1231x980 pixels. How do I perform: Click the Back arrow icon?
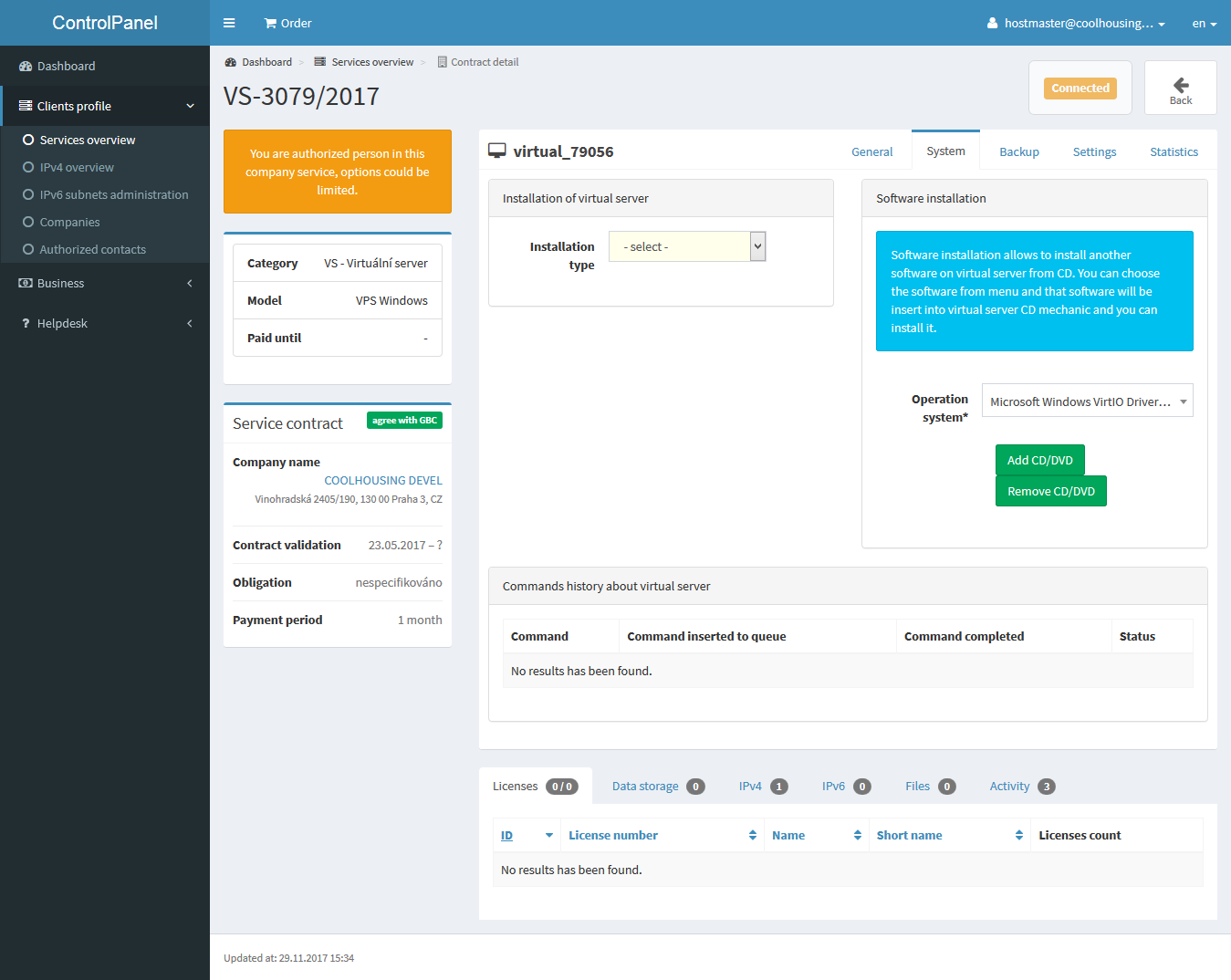[x=1181, y=85]
